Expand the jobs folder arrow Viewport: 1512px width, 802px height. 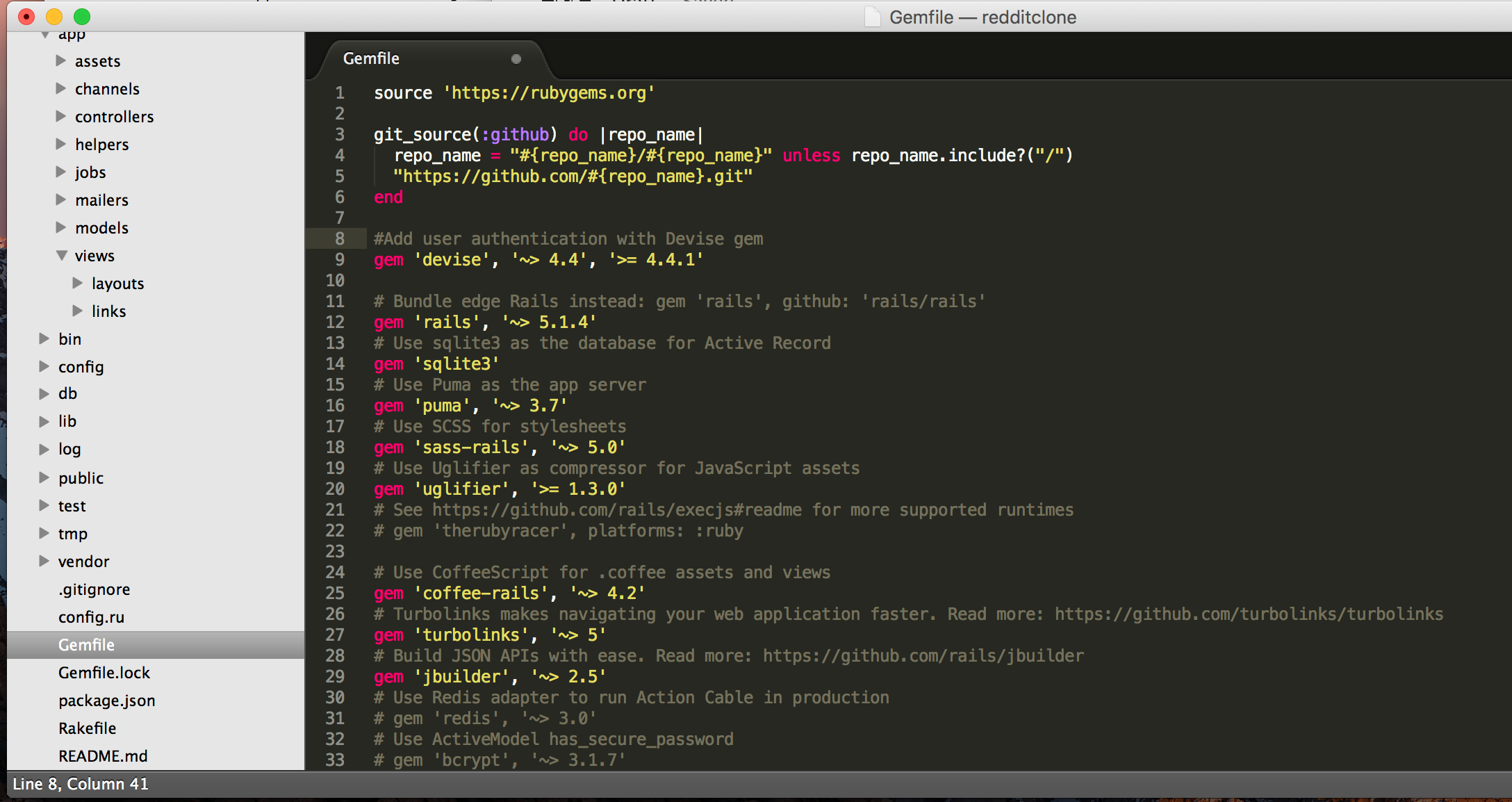[60, 172]
